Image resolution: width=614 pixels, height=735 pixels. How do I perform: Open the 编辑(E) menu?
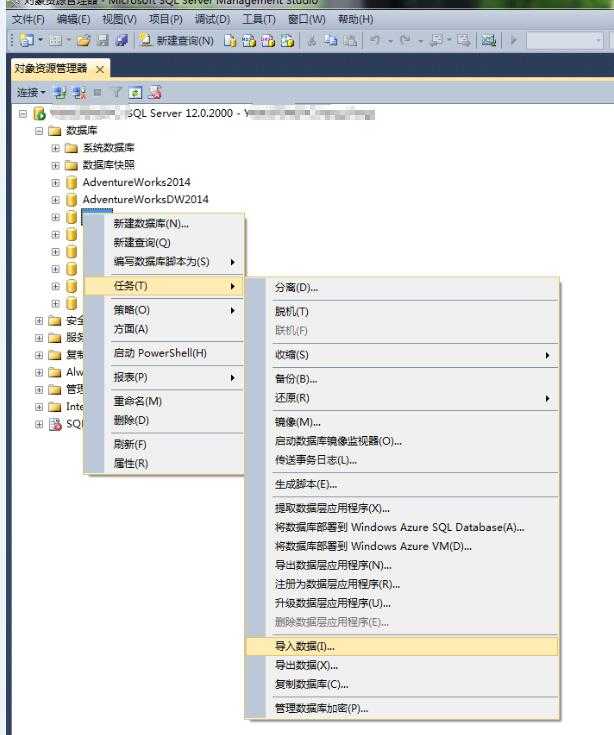[73, 20]
